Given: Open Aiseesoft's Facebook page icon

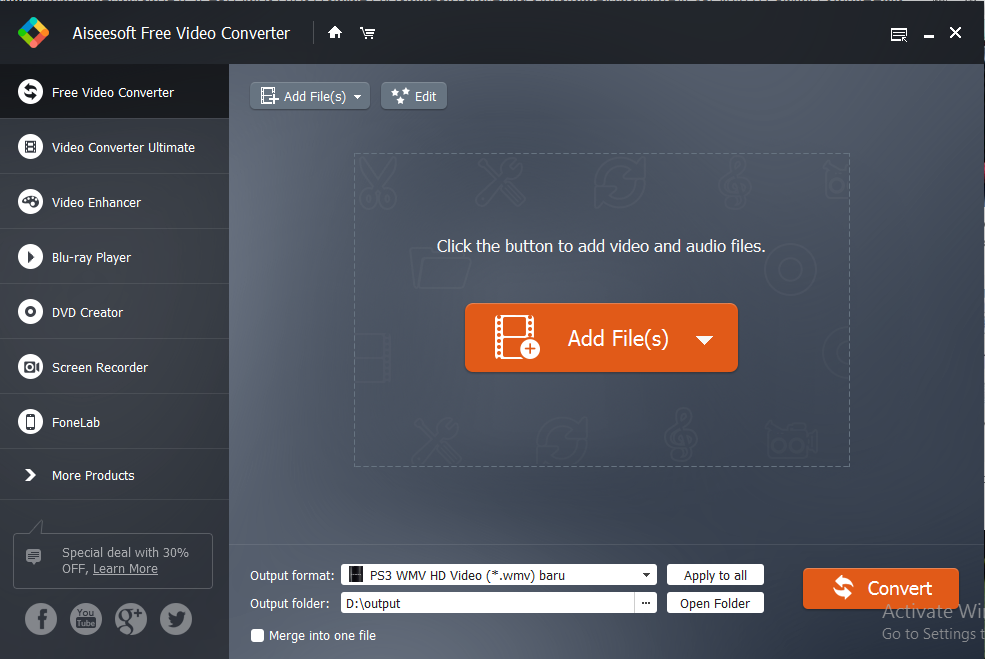Looking at the screenshot, I should point(41,619).
